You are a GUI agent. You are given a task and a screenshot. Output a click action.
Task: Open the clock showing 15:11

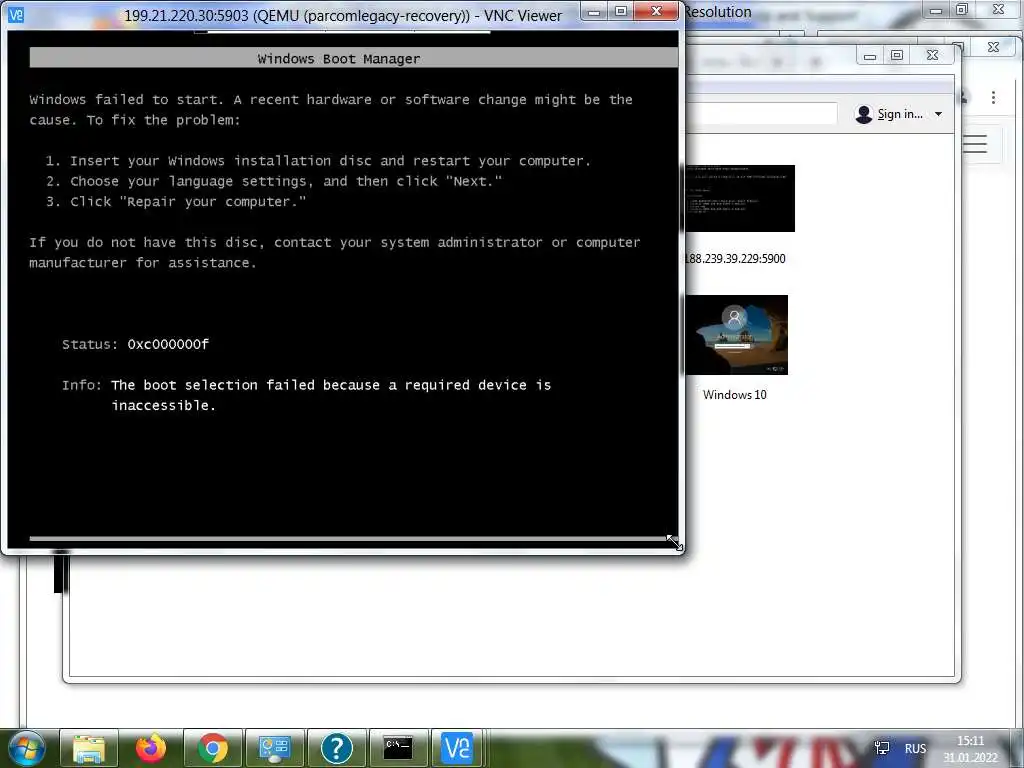click(970, 748)
